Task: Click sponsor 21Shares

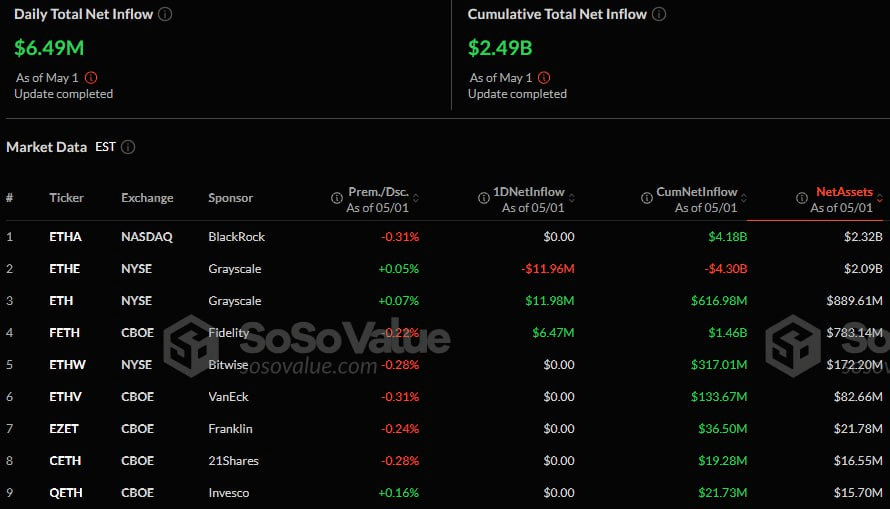Action: (233, 461)
